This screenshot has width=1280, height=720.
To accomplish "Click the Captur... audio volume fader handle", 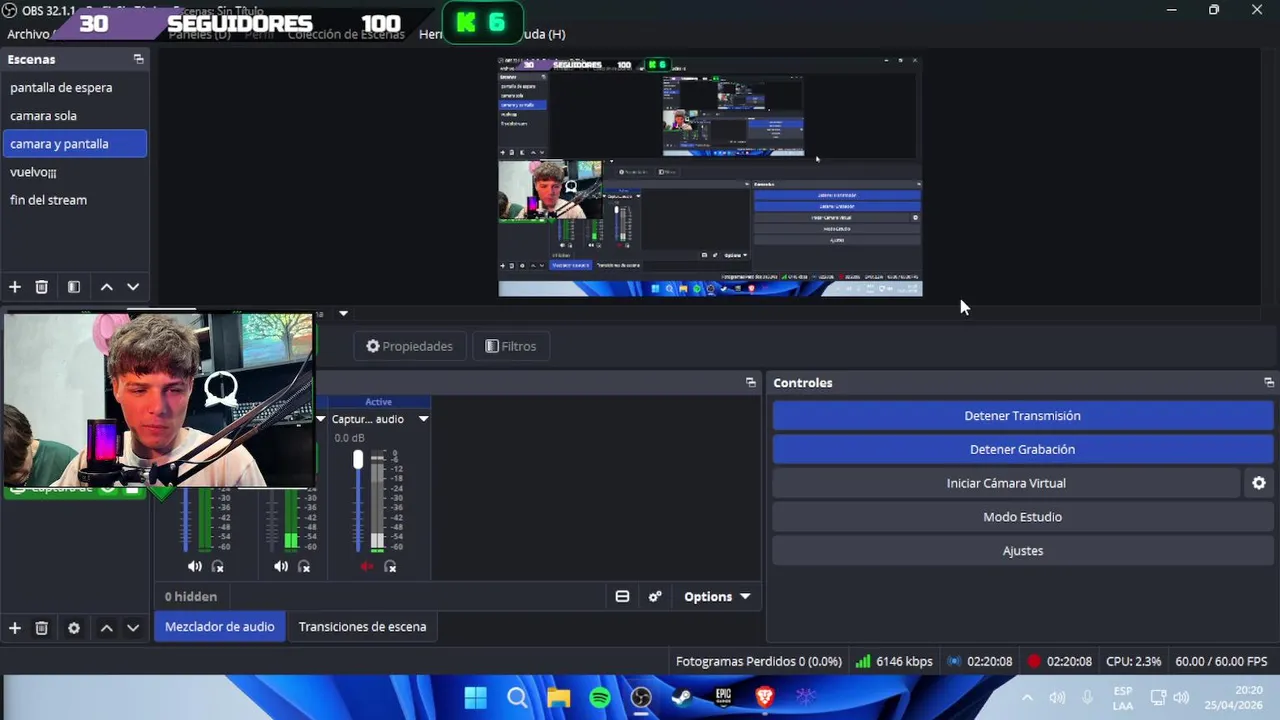I will [x=358, y=459].
